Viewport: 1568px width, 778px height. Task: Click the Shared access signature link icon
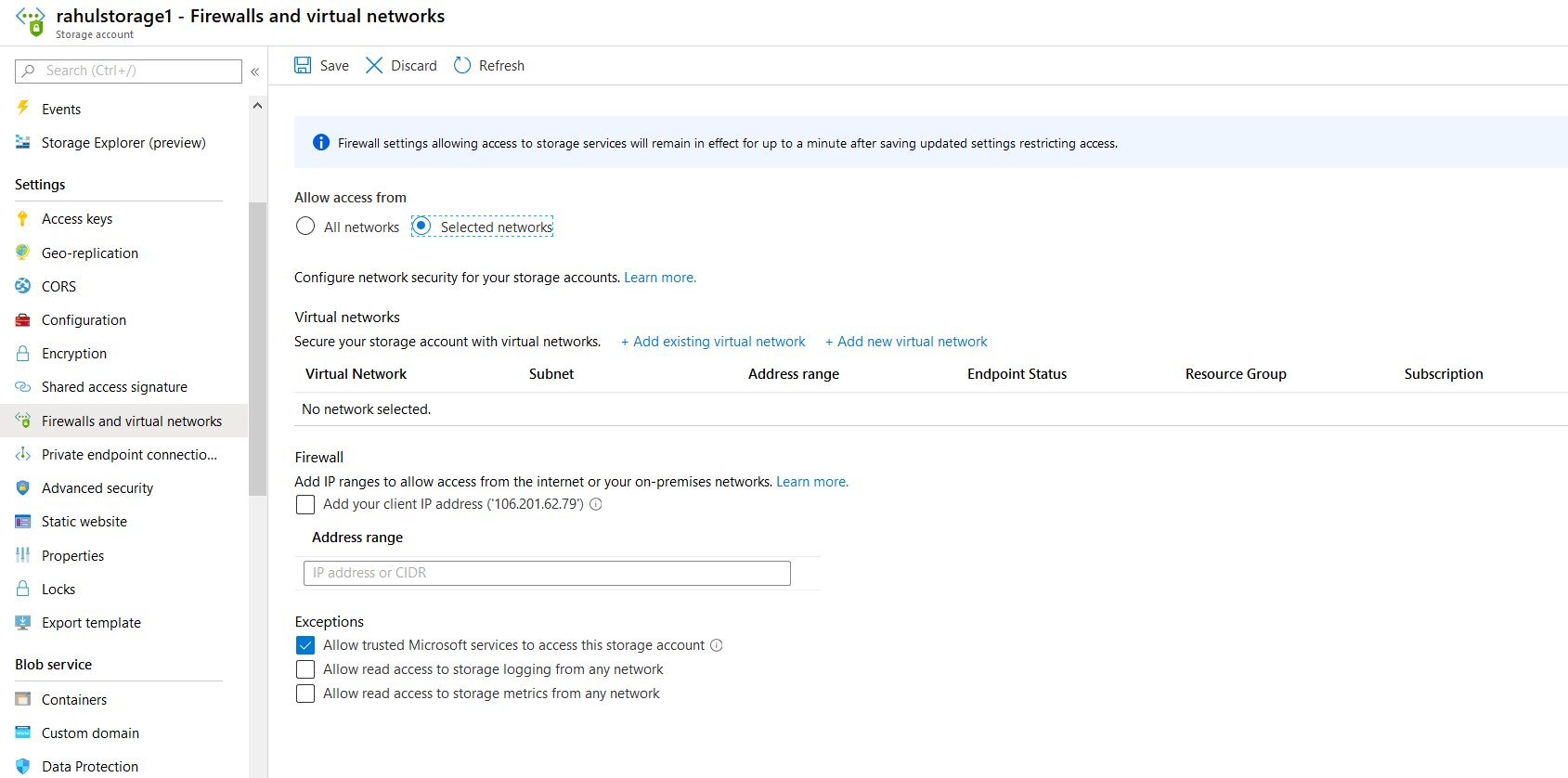[23, 386]
